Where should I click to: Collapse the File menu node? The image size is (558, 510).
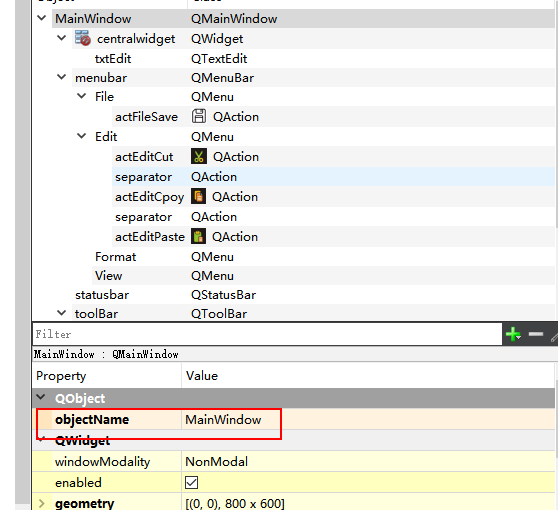point(81,96)
